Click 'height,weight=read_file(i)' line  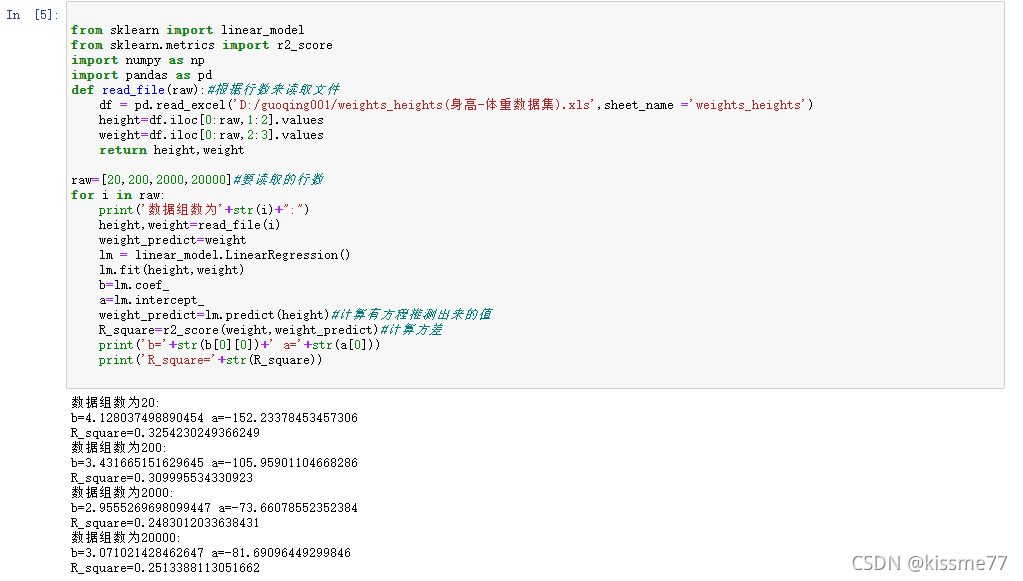coord(189,225)
